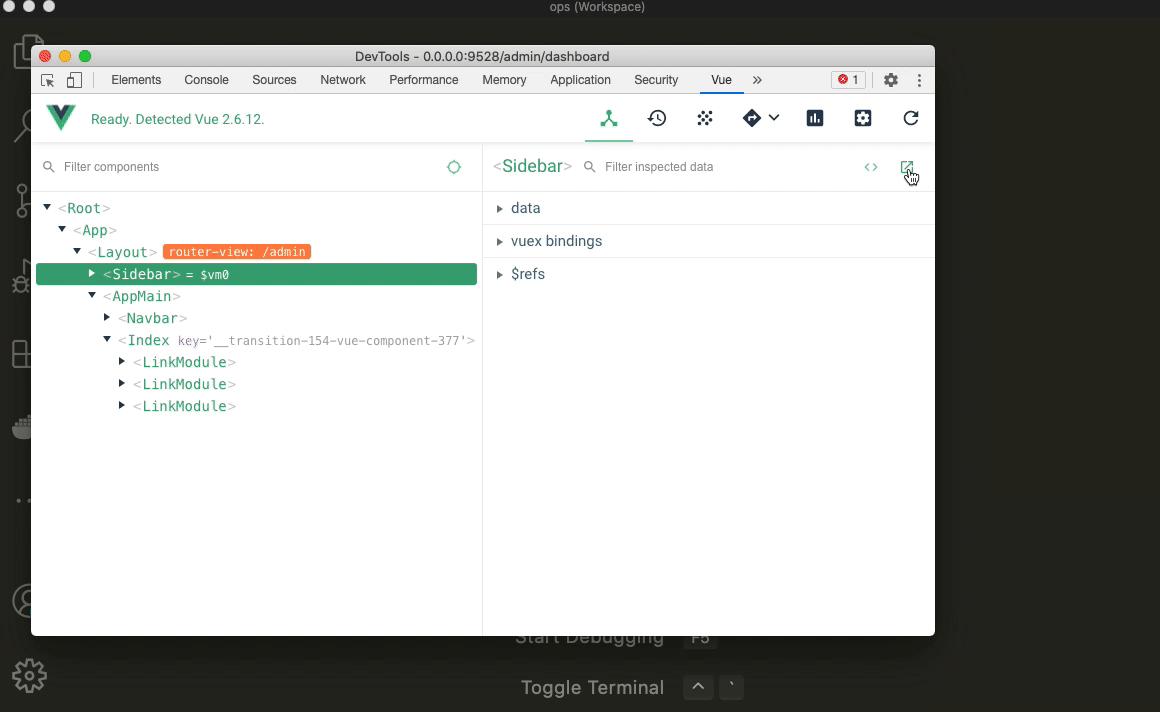
Task: Open the DevTools error count badge
Action: click(848, 79)
